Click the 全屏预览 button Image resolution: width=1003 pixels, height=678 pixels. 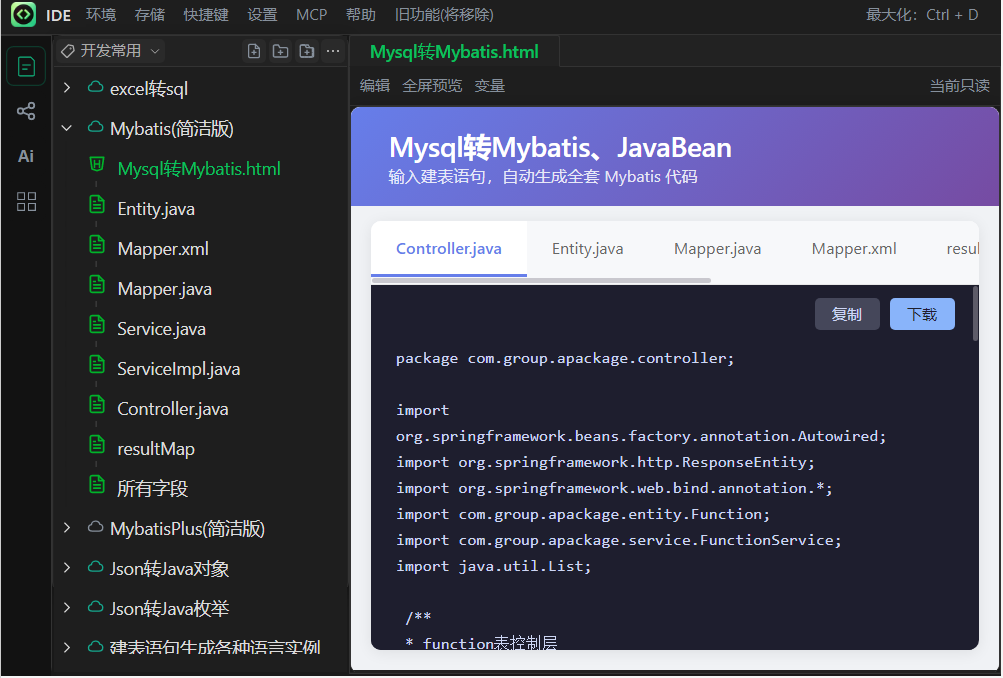coord(432,86)
